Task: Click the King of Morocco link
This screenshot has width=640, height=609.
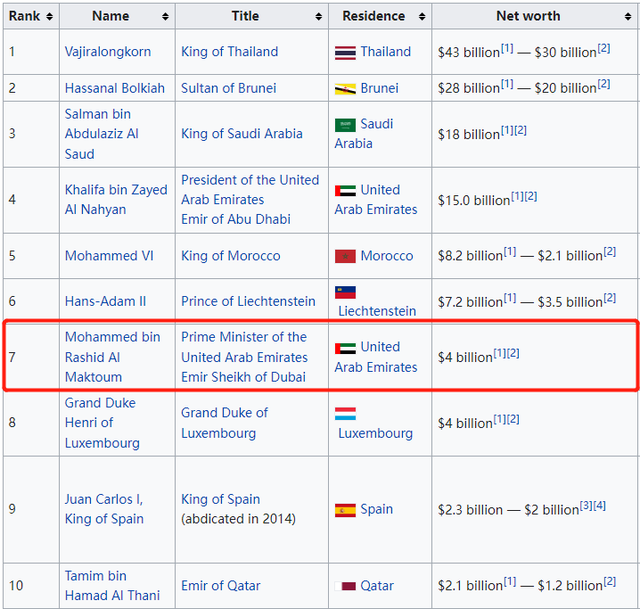Action: 230,256
